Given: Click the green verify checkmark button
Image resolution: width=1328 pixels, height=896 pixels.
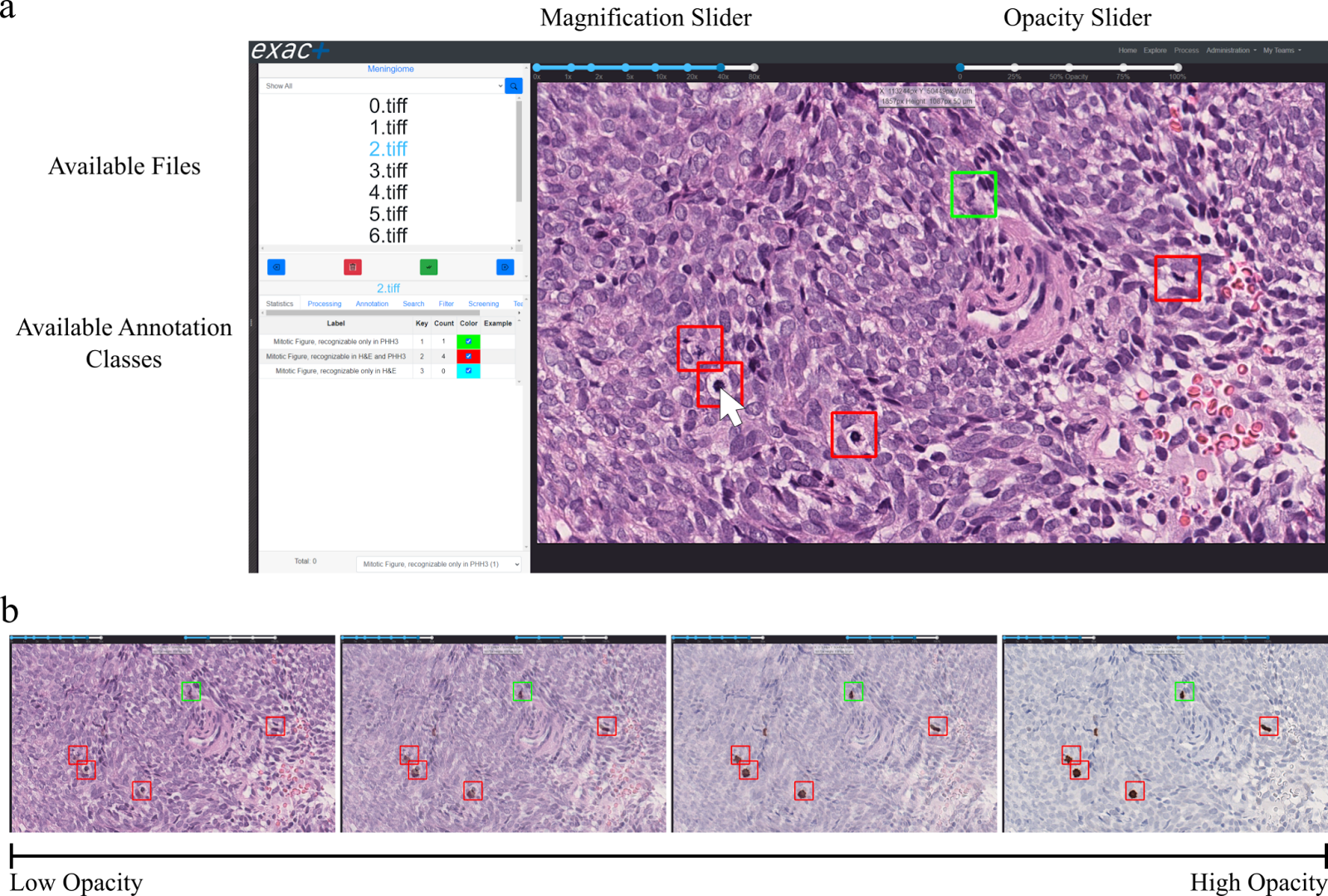Looking at the screenshot, I should click(x=428, y=267).
